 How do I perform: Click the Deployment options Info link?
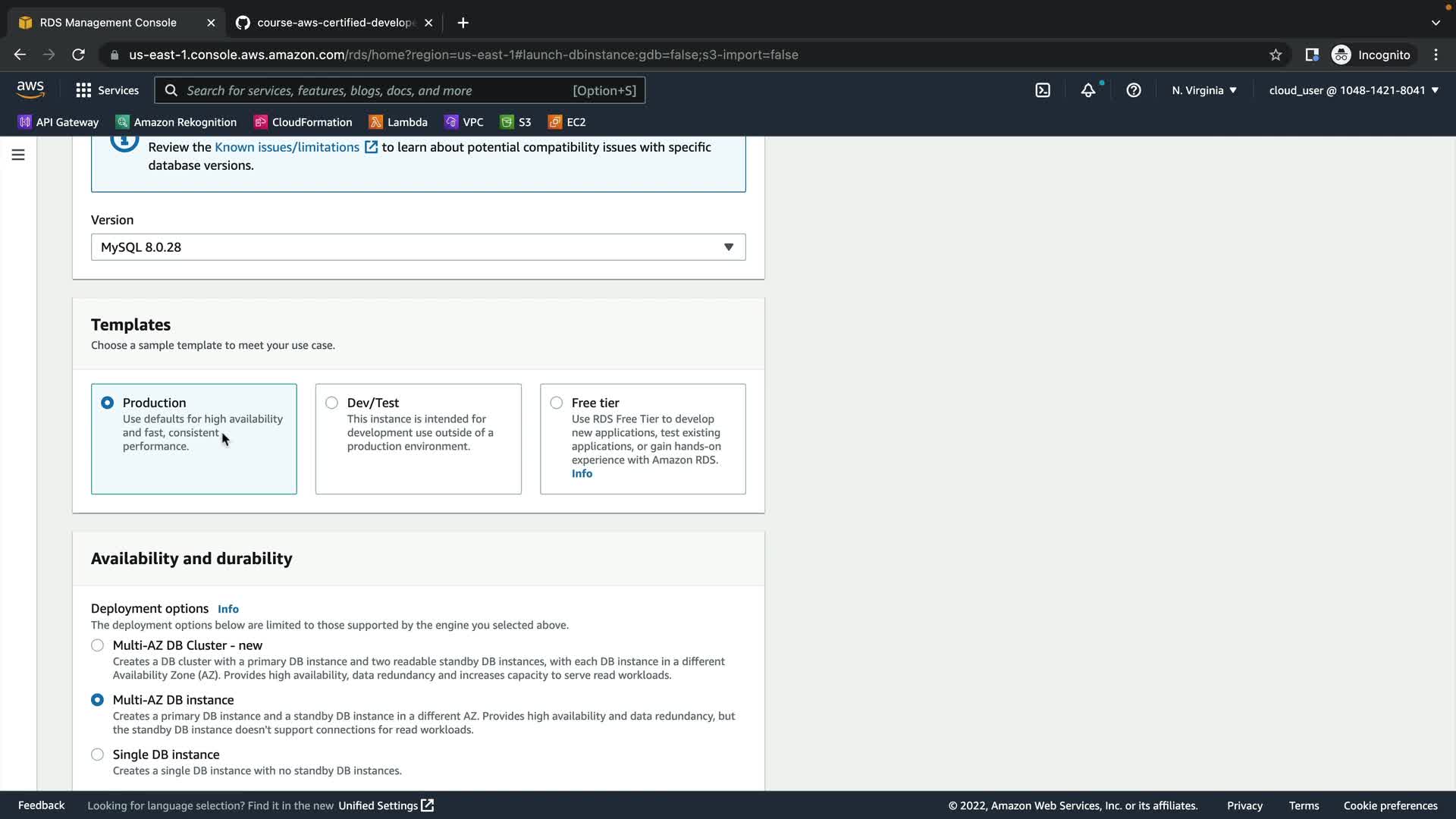tap(227, 609)
